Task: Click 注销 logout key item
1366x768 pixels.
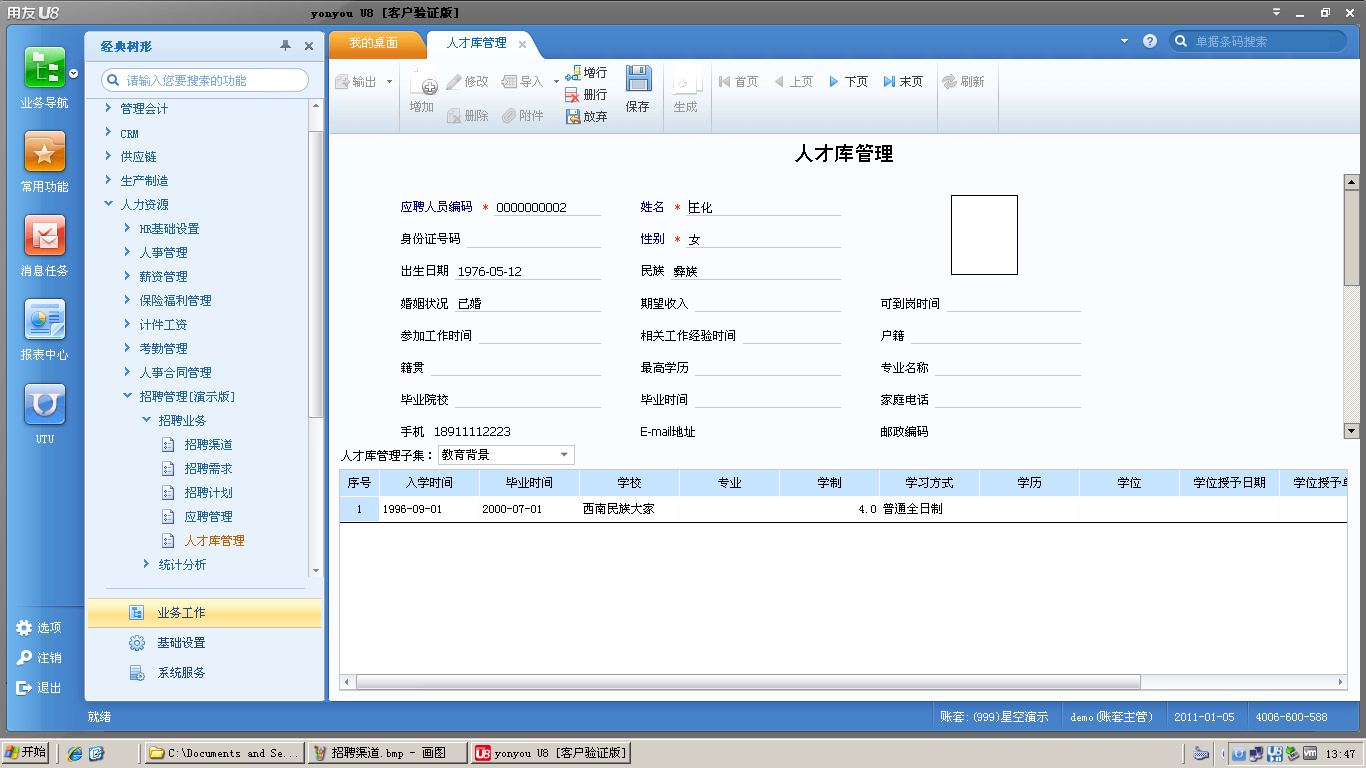Action: click(39, 658)
